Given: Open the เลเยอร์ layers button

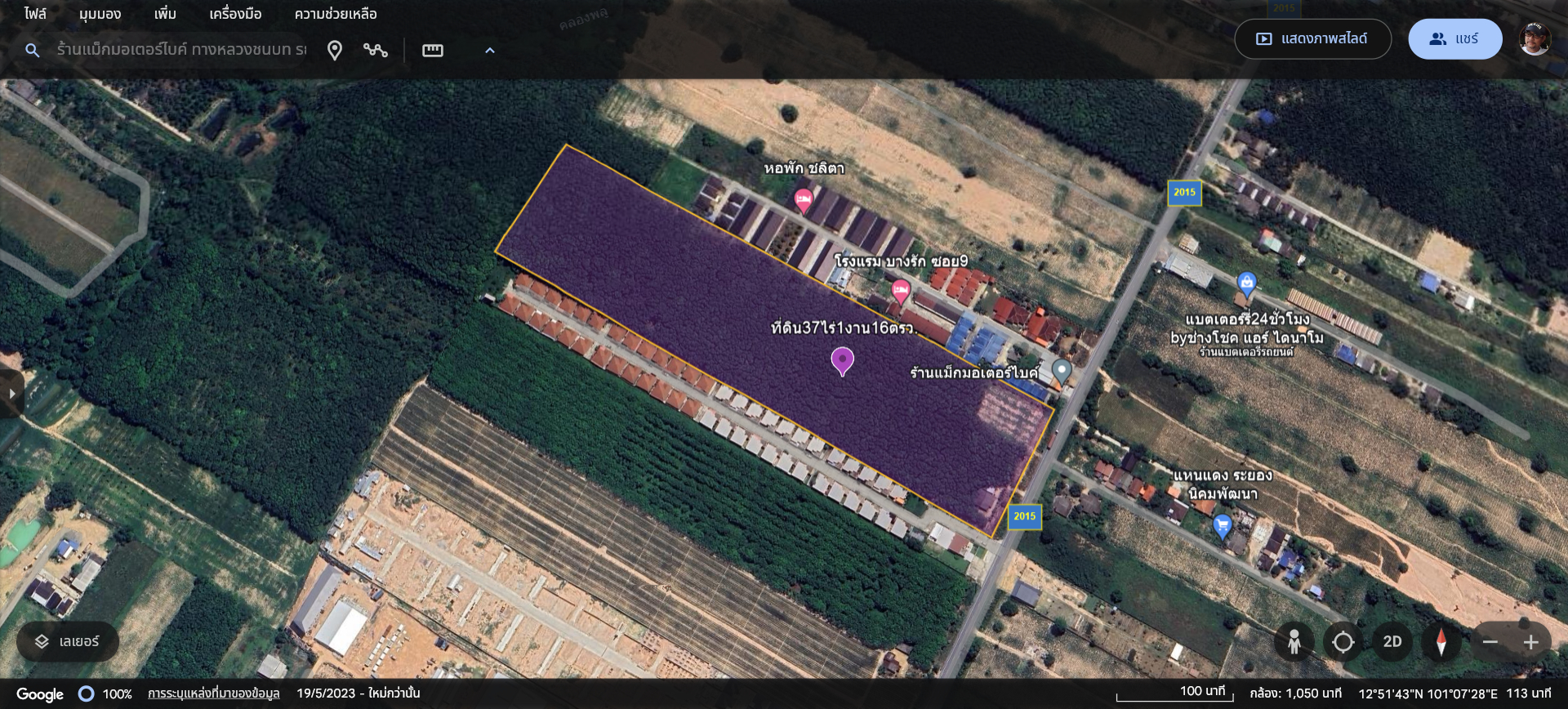Looking at the screenshot, I should point(68,642).
